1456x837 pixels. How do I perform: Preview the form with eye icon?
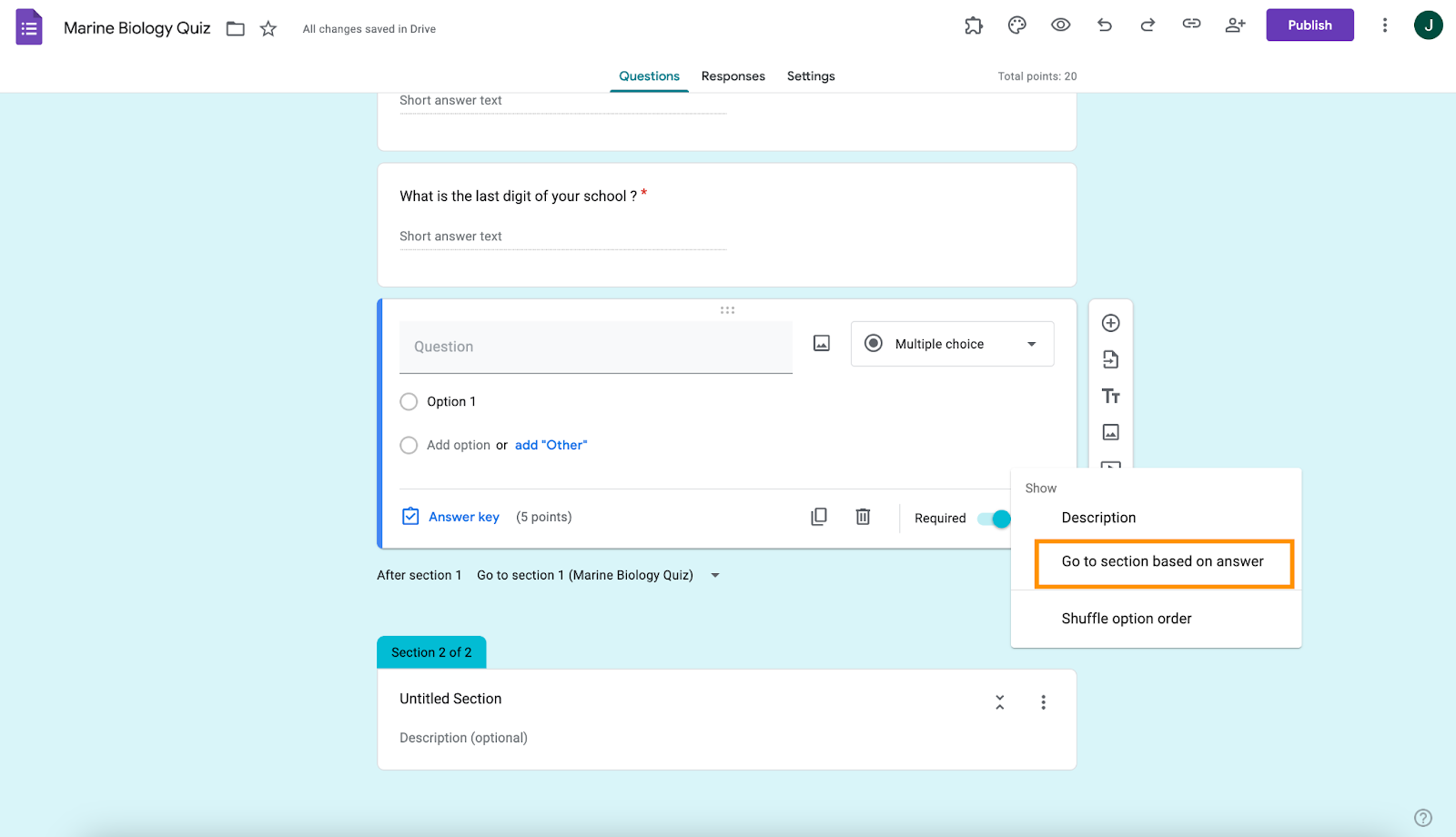tap(1061, 25)
